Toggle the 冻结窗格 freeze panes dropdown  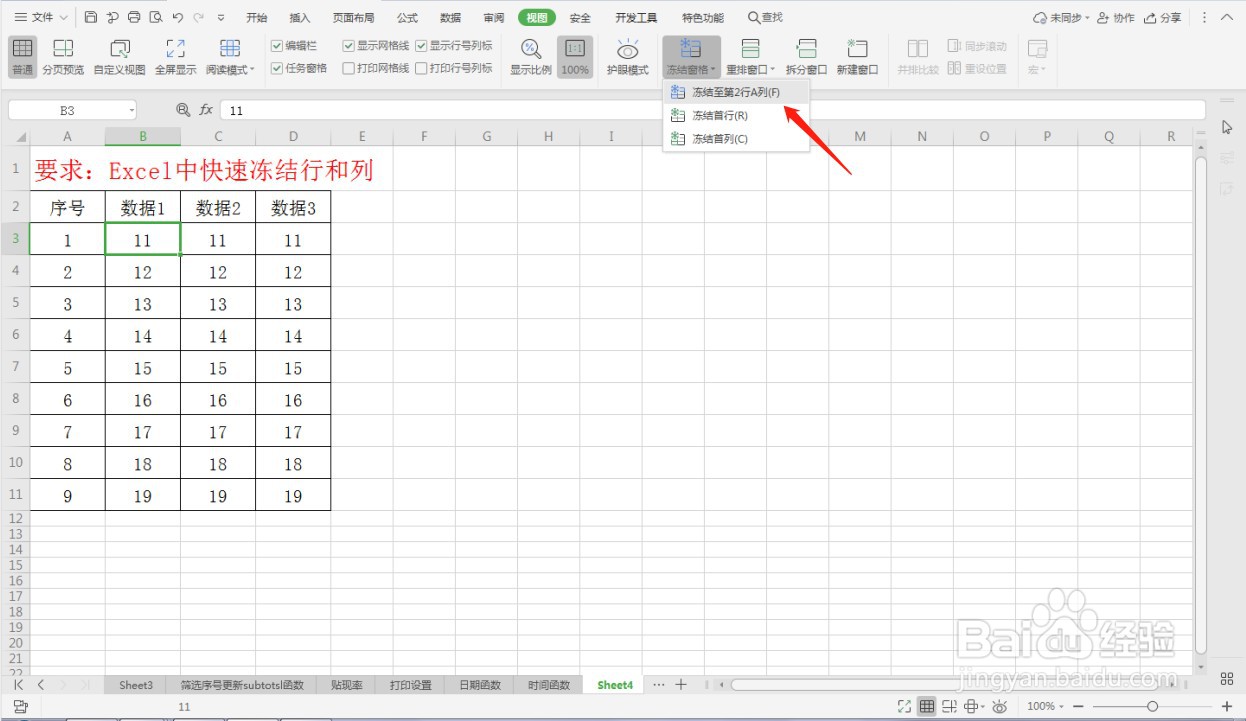coord(691,57)
